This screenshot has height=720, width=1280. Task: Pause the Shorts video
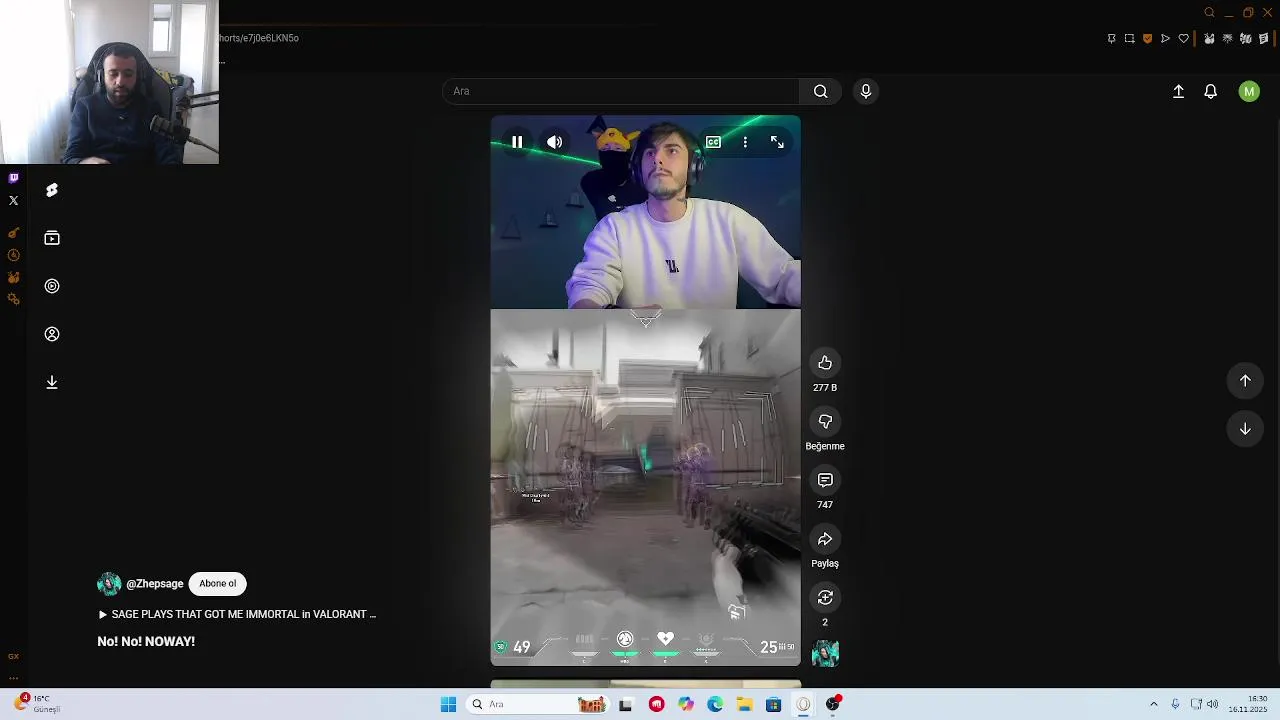tap(517, 142)
